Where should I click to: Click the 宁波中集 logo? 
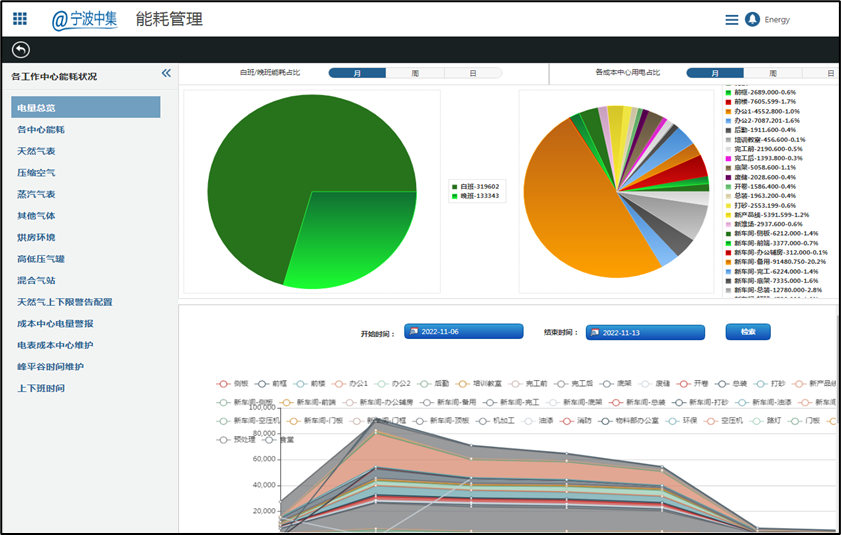[85, 20]
